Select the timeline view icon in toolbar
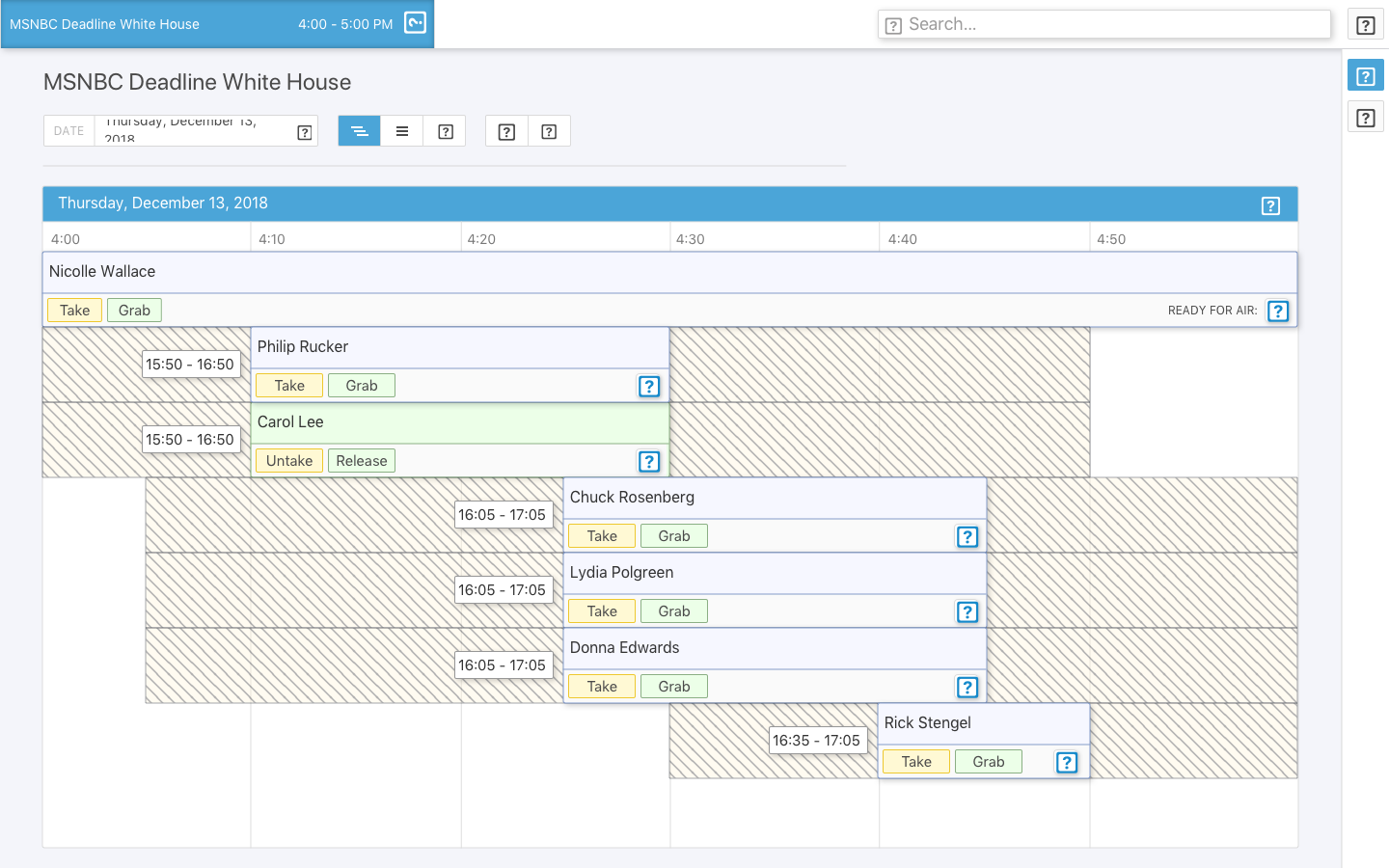The width and height of the screenshot is (1389, 868). pos(359,131)
